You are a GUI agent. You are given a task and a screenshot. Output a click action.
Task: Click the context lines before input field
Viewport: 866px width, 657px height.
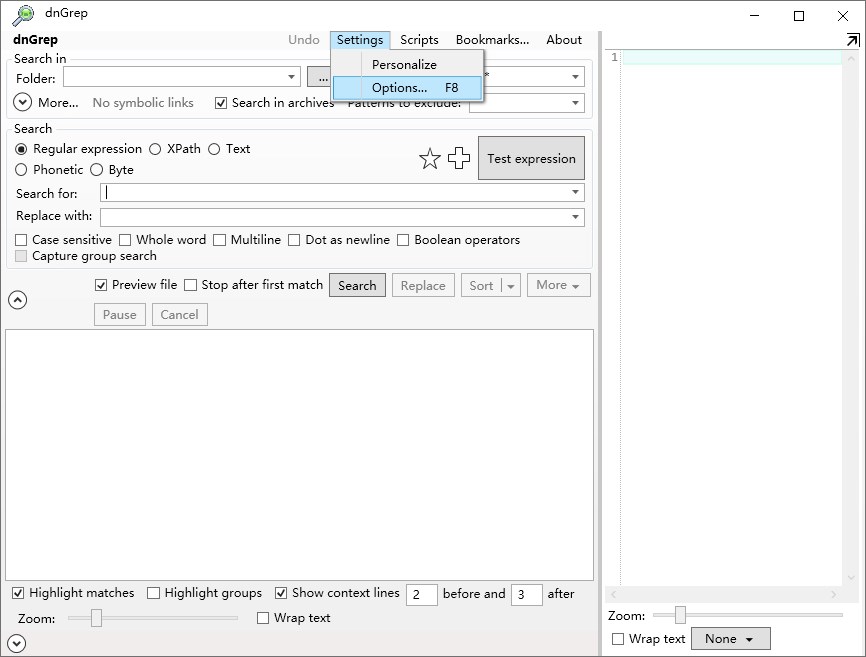point(421,594)
